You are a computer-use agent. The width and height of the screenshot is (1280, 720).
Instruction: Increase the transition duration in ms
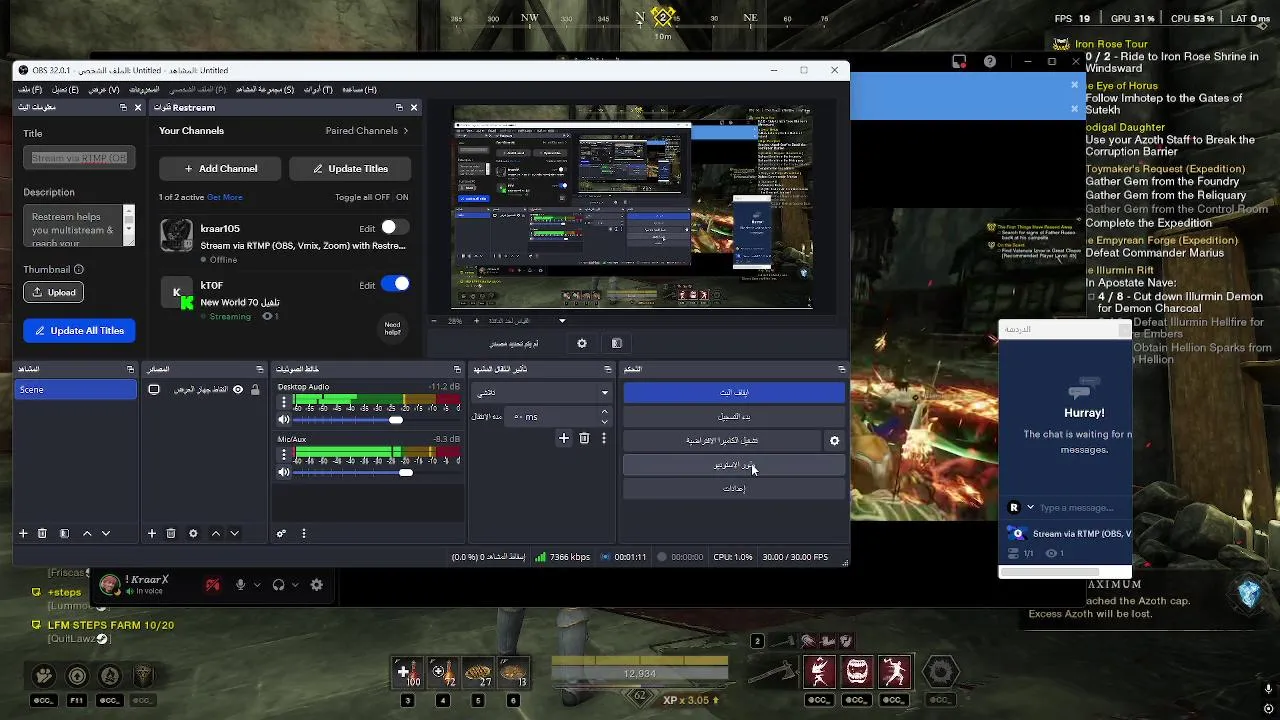(604, 412)
